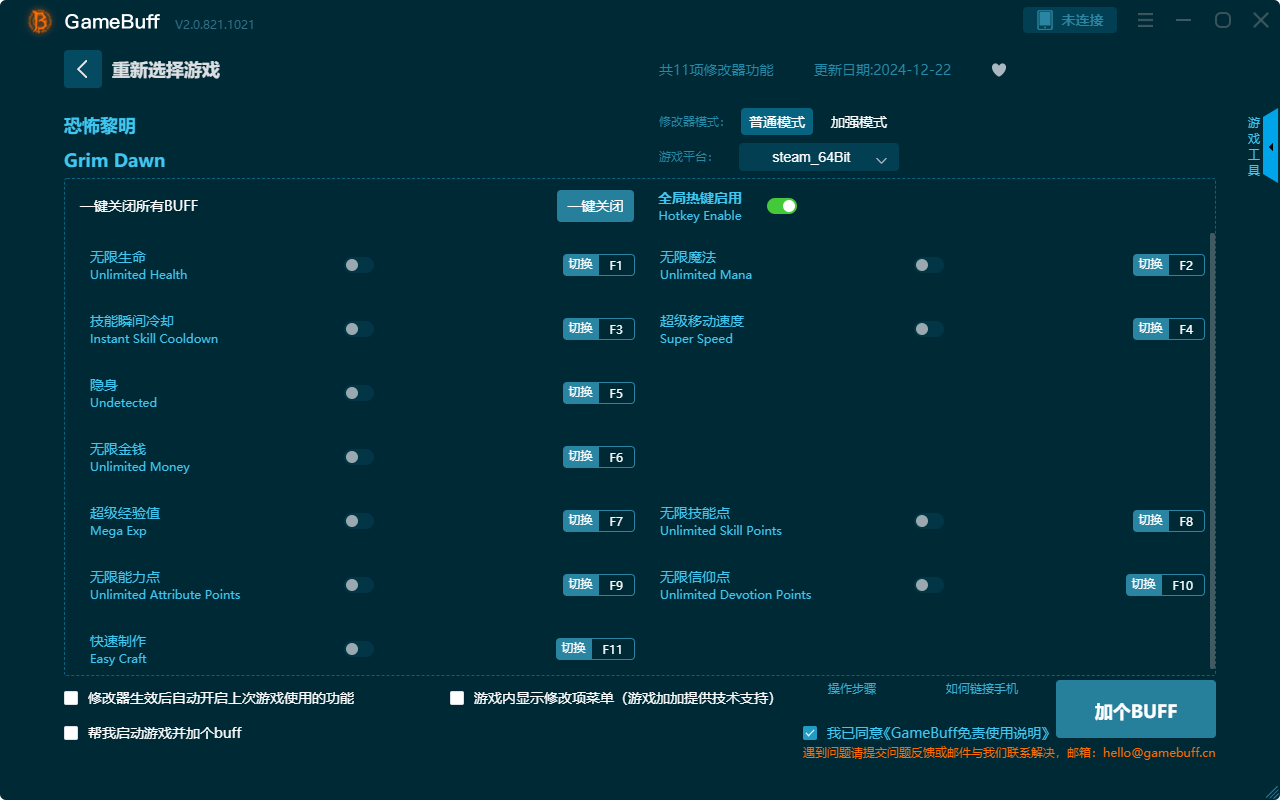Open the steam_64Bit platform dropdown
The image size is (1280, 800).
(x=818, y=157)
